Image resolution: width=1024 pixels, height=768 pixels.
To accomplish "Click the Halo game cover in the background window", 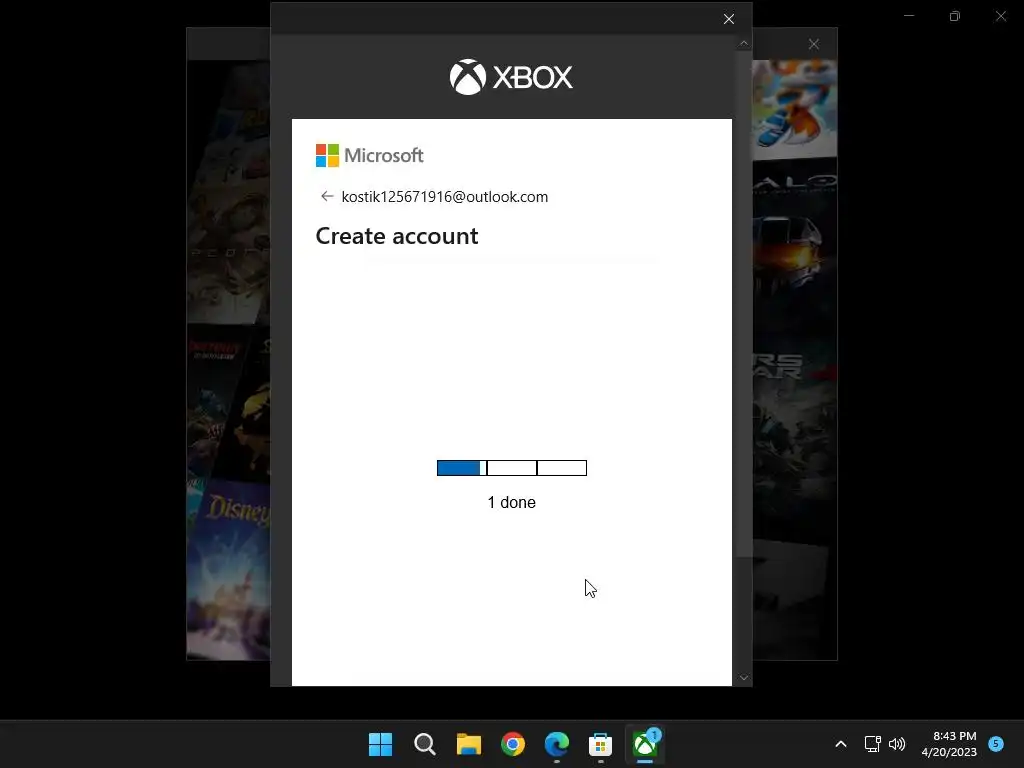I will [x=795, y=245].
